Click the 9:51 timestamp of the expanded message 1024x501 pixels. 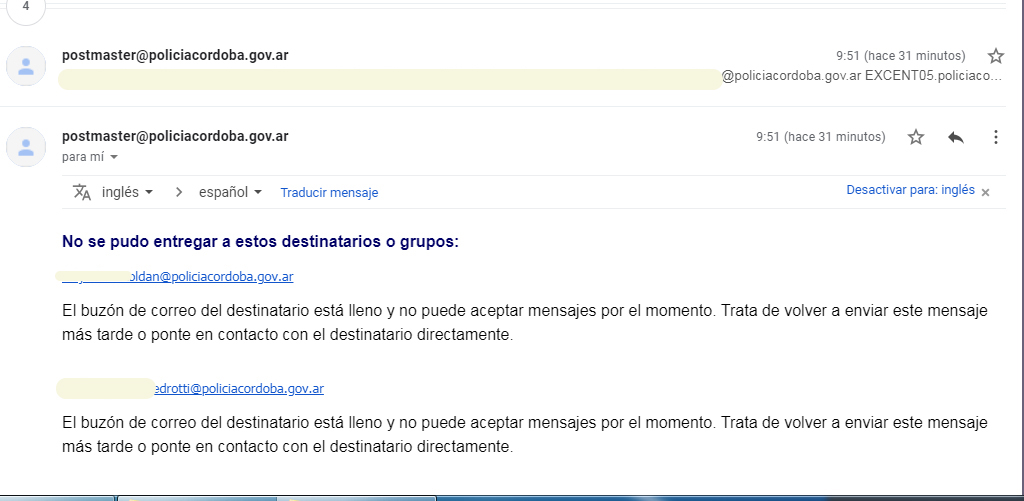(820, 137)
